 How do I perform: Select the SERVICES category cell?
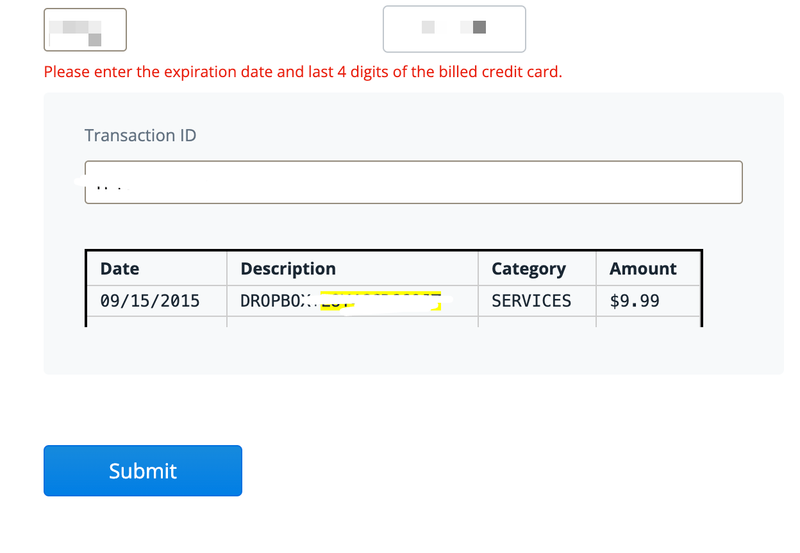[531, 300]
